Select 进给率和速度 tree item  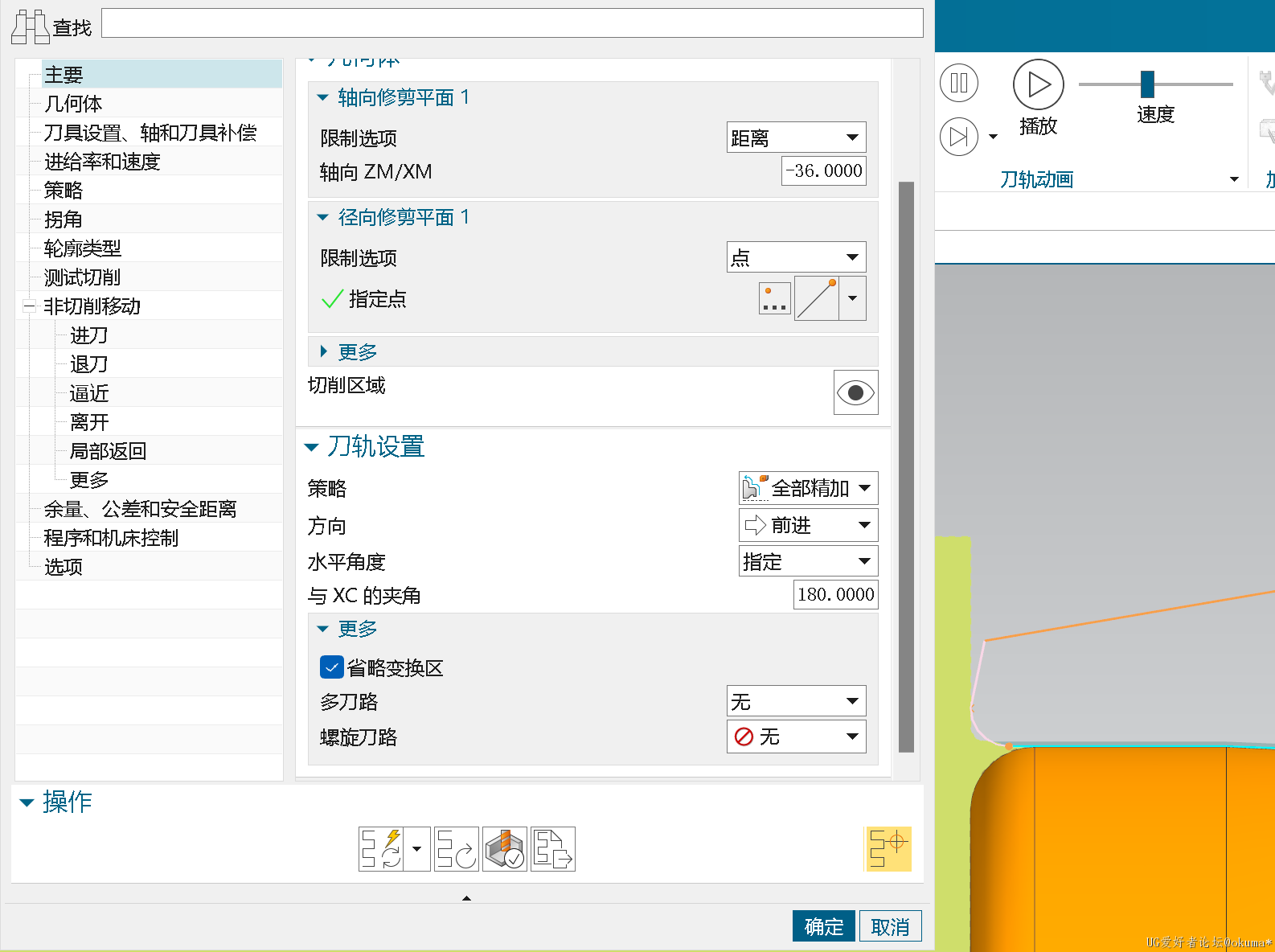click(x=102, y=162)
